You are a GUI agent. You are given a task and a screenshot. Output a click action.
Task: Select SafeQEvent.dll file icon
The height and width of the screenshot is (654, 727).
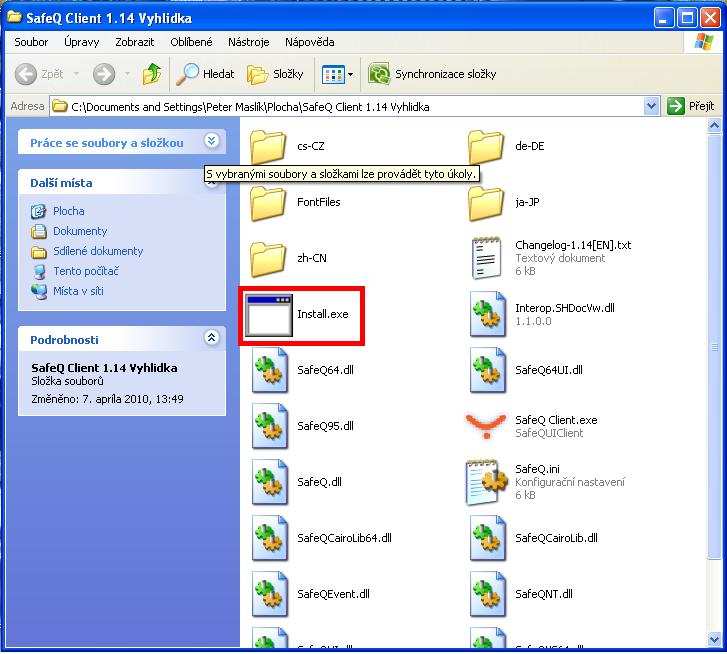269,595
